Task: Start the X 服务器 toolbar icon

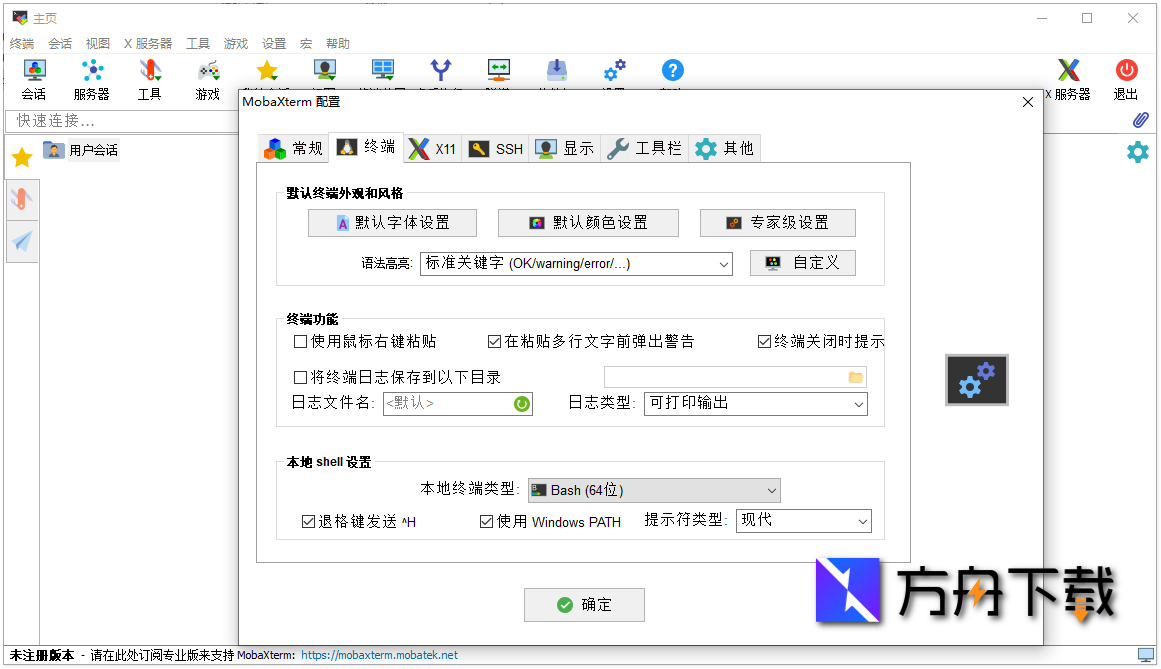Action: pos(1068,71)
